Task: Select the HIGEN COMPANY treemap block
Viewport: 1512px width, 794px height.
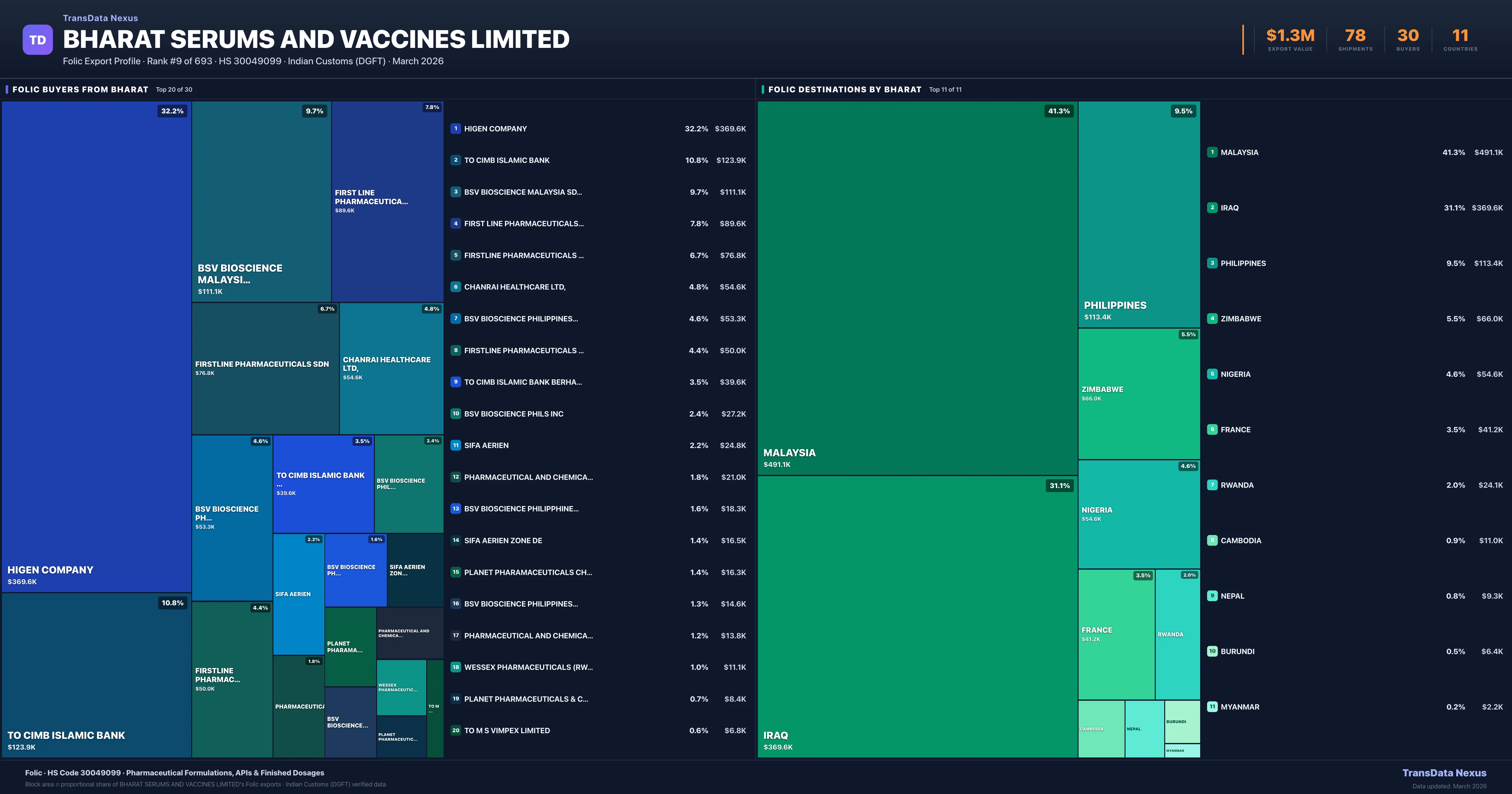Action: 96,347
